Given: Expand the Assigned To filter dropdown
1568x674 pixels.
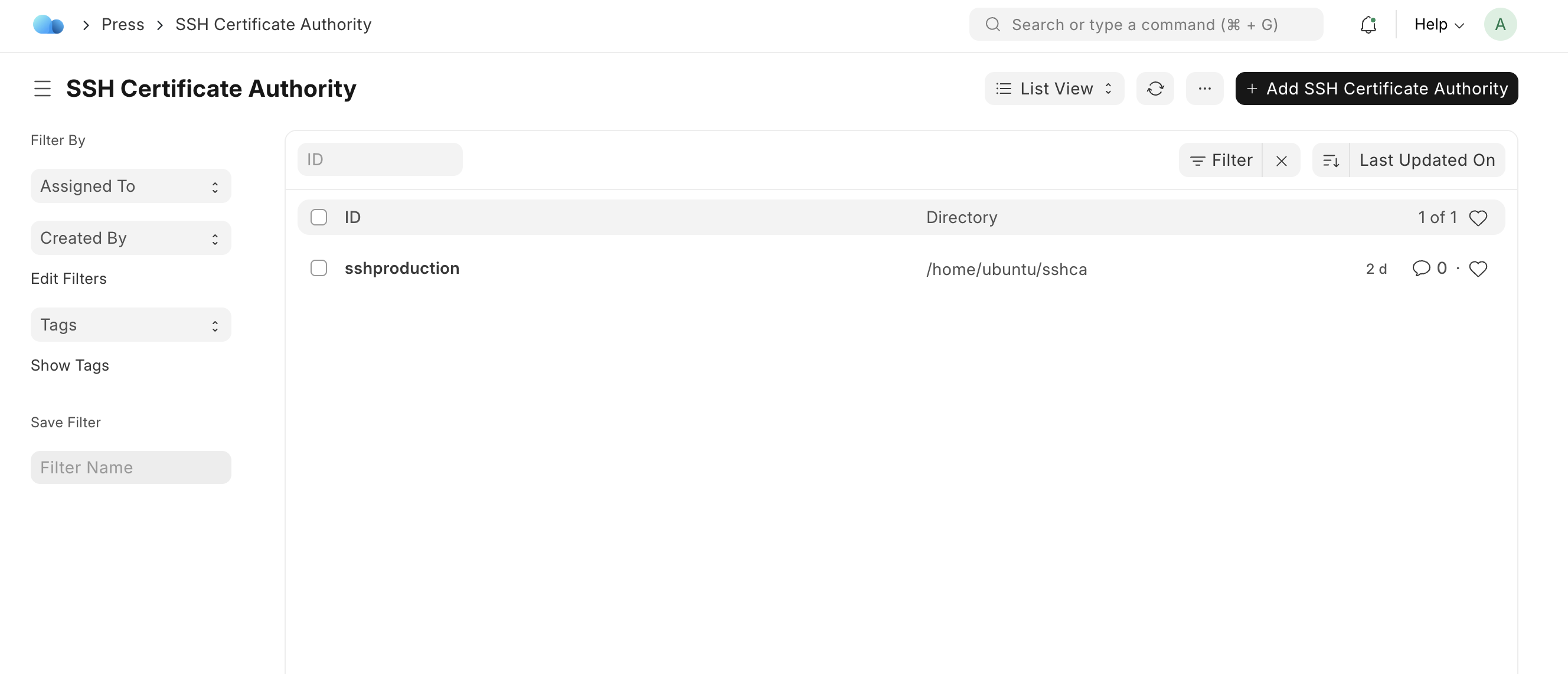Looking at the screenshot, I should point(131,186).
